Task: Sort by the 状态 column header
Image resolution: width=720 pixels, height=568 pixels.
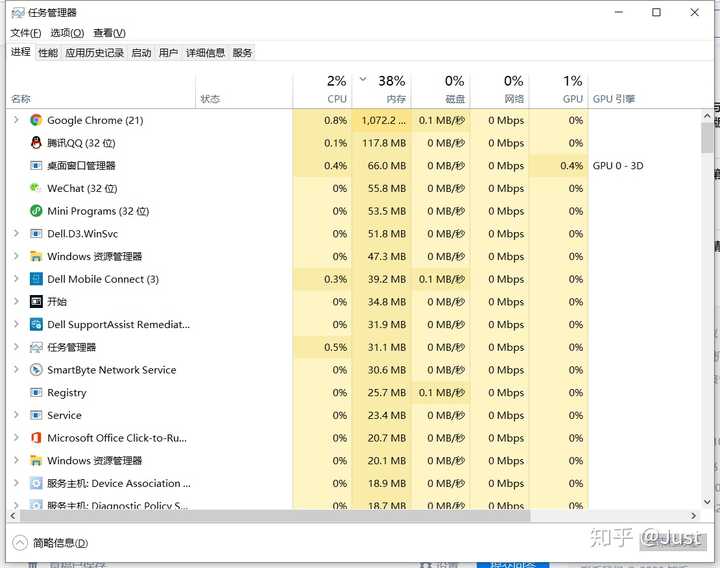Action: tap(244, 89)
